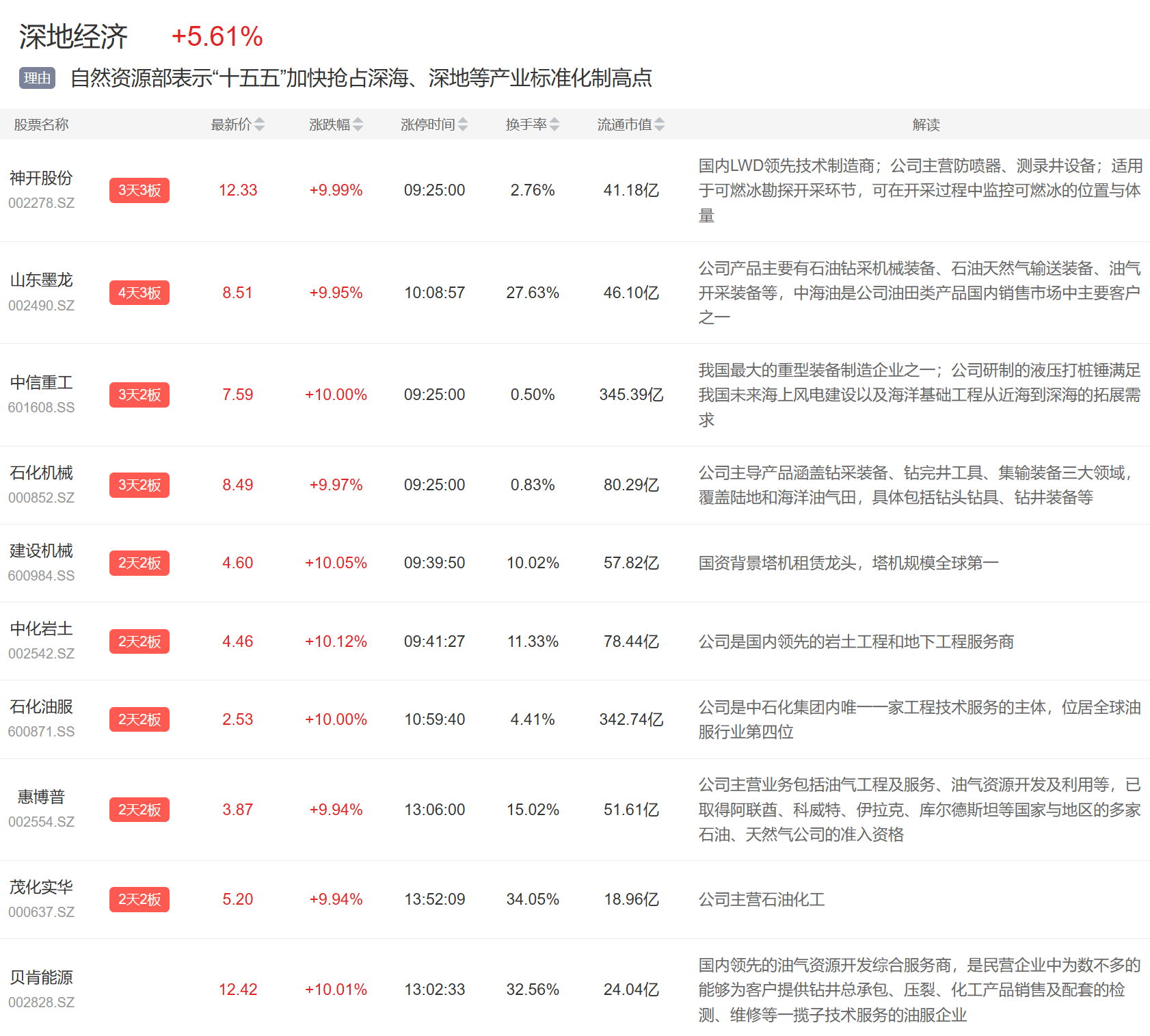Open 中信重工 stock details

pos(41,383)
